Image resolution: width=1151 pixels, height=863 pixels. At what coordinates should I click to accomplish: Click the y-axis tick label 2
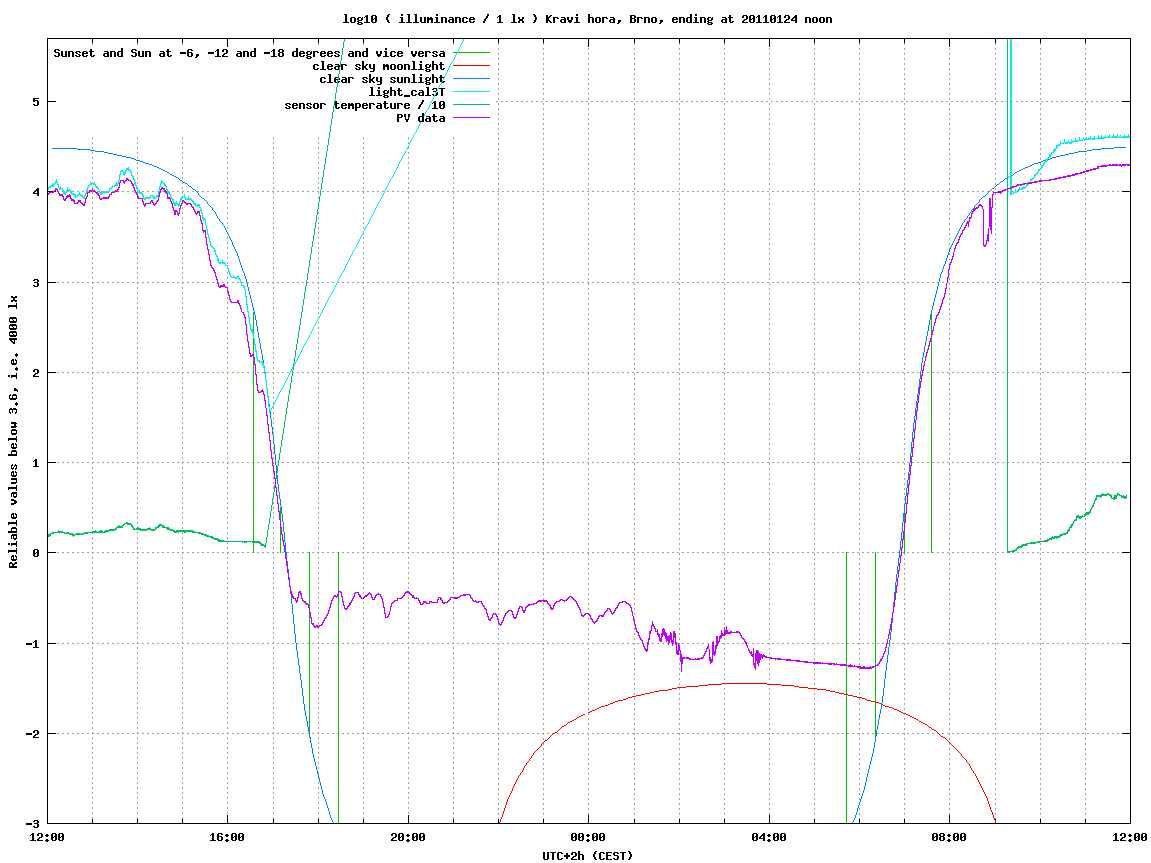[x=35, y=373]
